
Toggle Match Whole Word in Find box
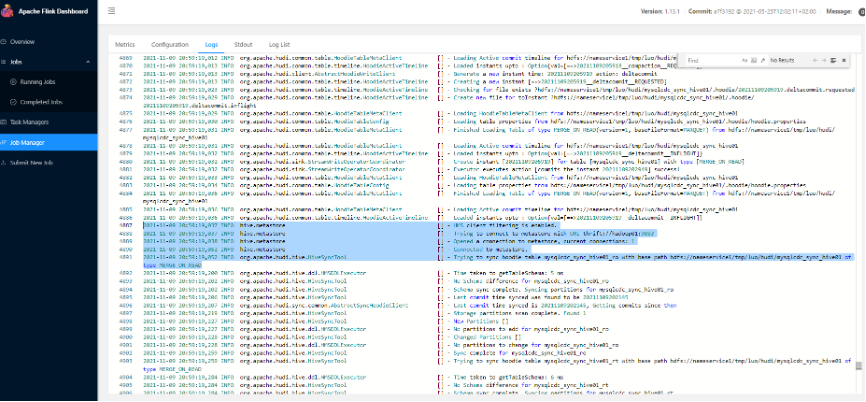pos(754,60)
